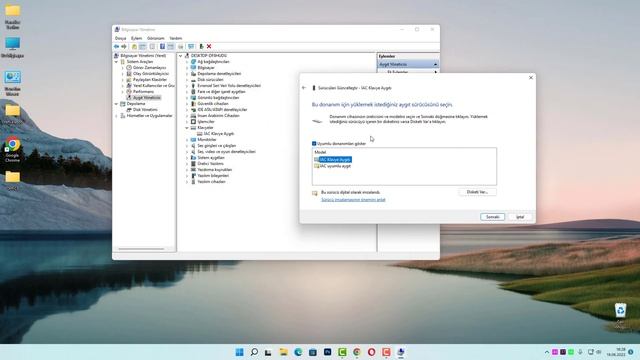This screenshot has width=640, height=360.
Task: Click the green update driver toolbar icon
Action: pyautogui.click(x=201, y=47)
